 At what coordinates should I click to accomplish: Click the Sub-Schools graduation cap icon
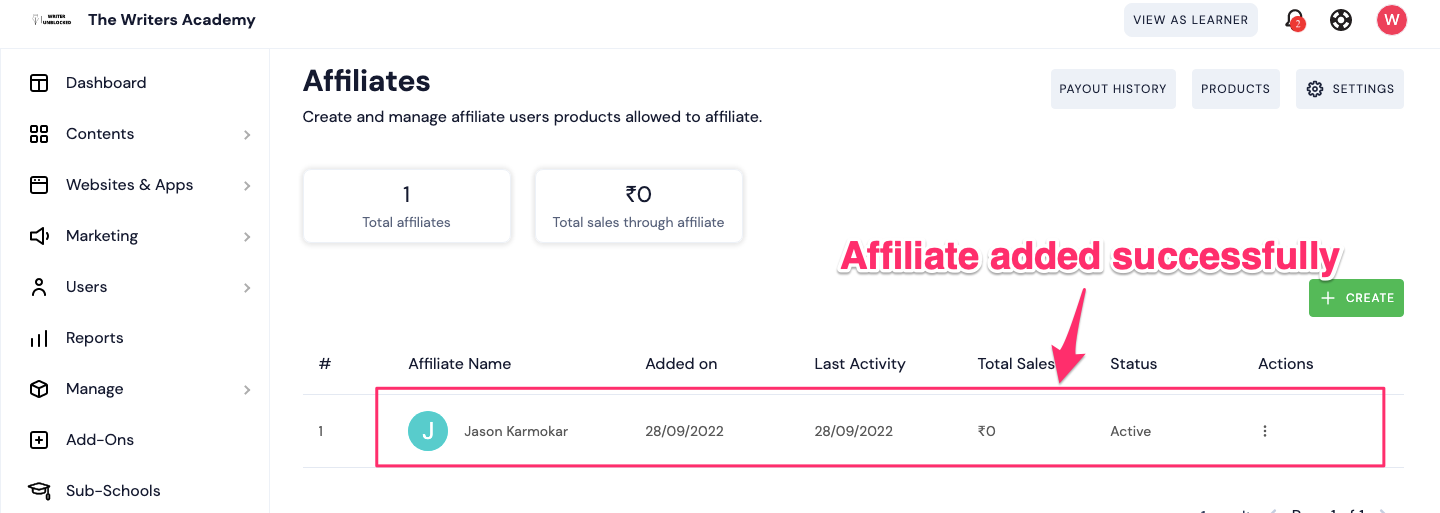(39, 491)
